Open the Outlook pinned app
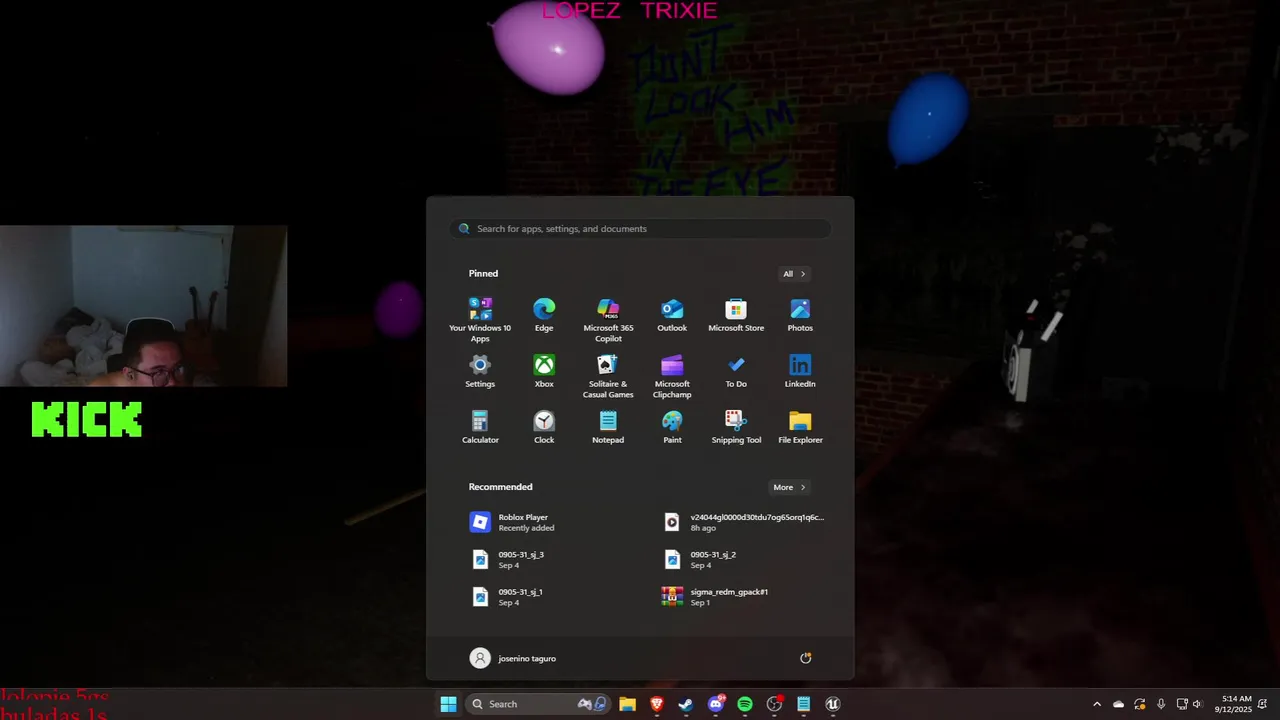This screenshot has height=720, width=1280. coord(672,315)
